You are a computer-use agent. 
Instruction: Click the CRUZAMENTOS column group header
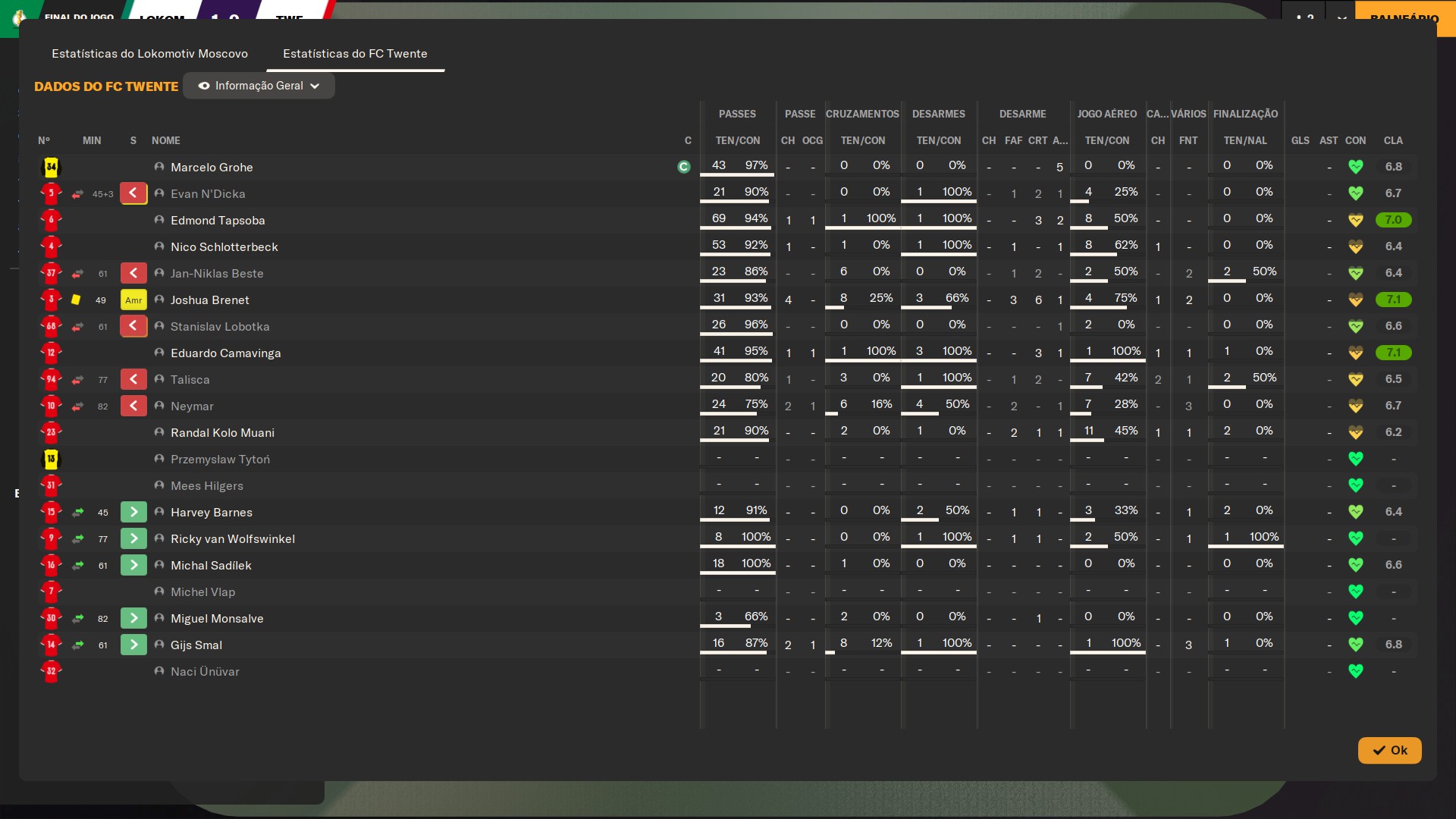(862, 114)
